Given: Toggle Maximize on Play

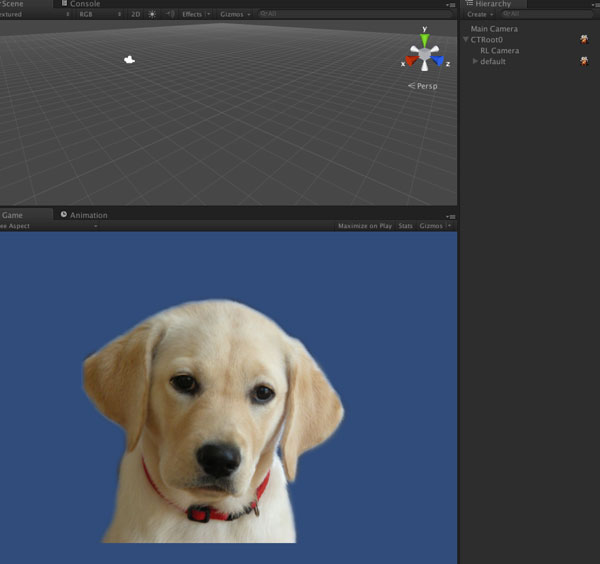Looking at the screenshot, I should click(x=365, y=226).
